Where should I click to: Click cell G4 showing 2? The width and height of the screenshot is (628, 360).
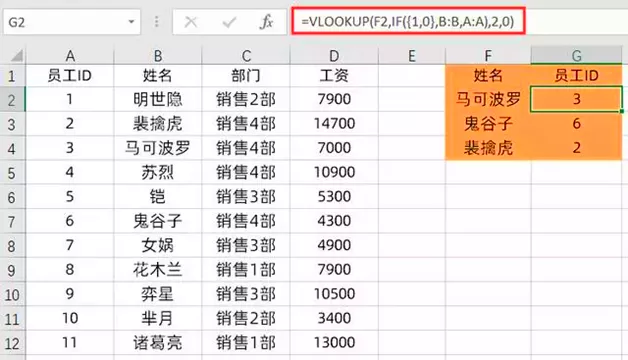(x=576, y=148)
